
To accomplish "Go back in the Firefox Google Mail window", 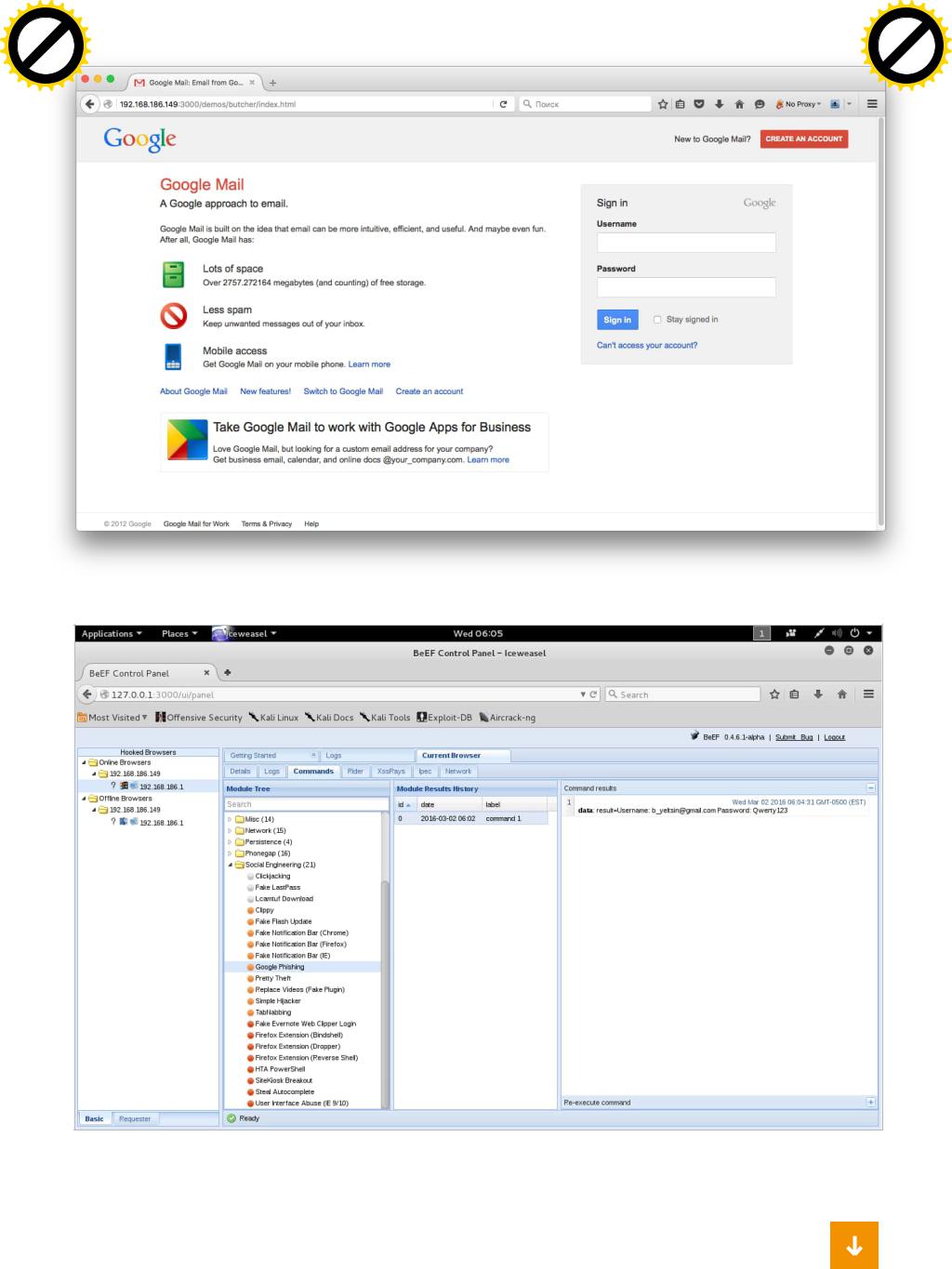I will (x=89, y=104).
